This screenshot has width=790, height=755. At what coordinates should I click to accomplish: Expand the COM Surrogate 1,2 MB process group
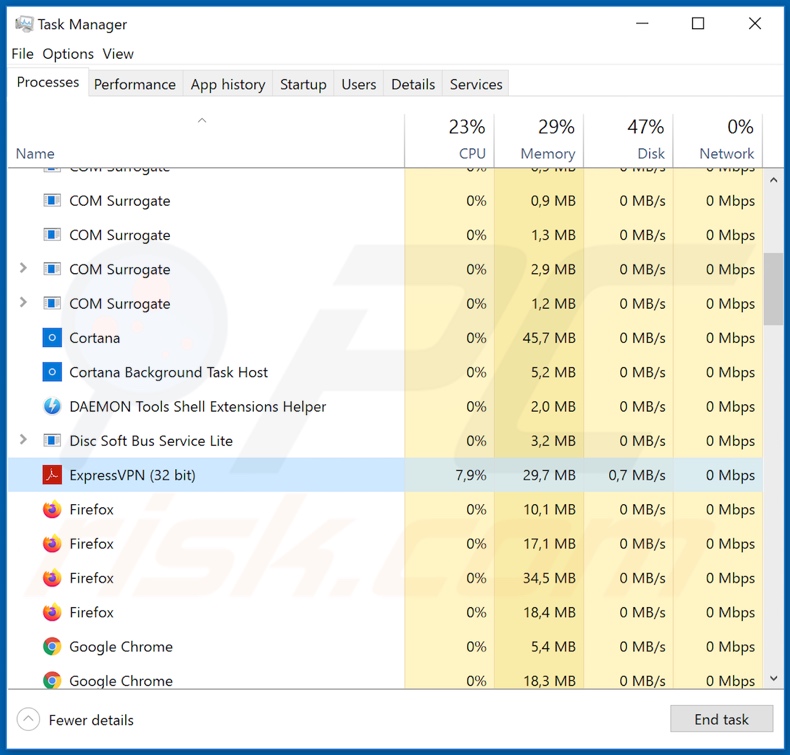tap(23, 303)
